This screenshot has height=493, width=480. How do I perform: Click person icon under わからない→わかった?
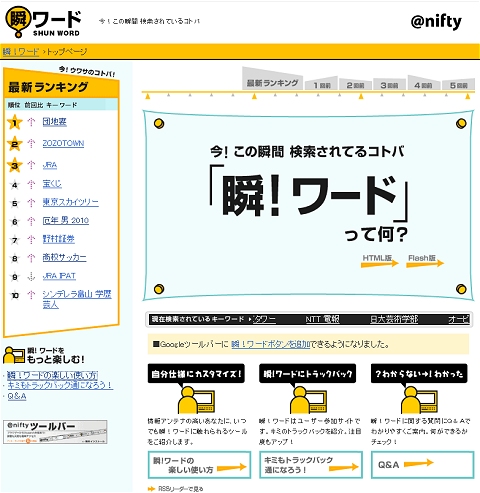(x=419, y=400)
